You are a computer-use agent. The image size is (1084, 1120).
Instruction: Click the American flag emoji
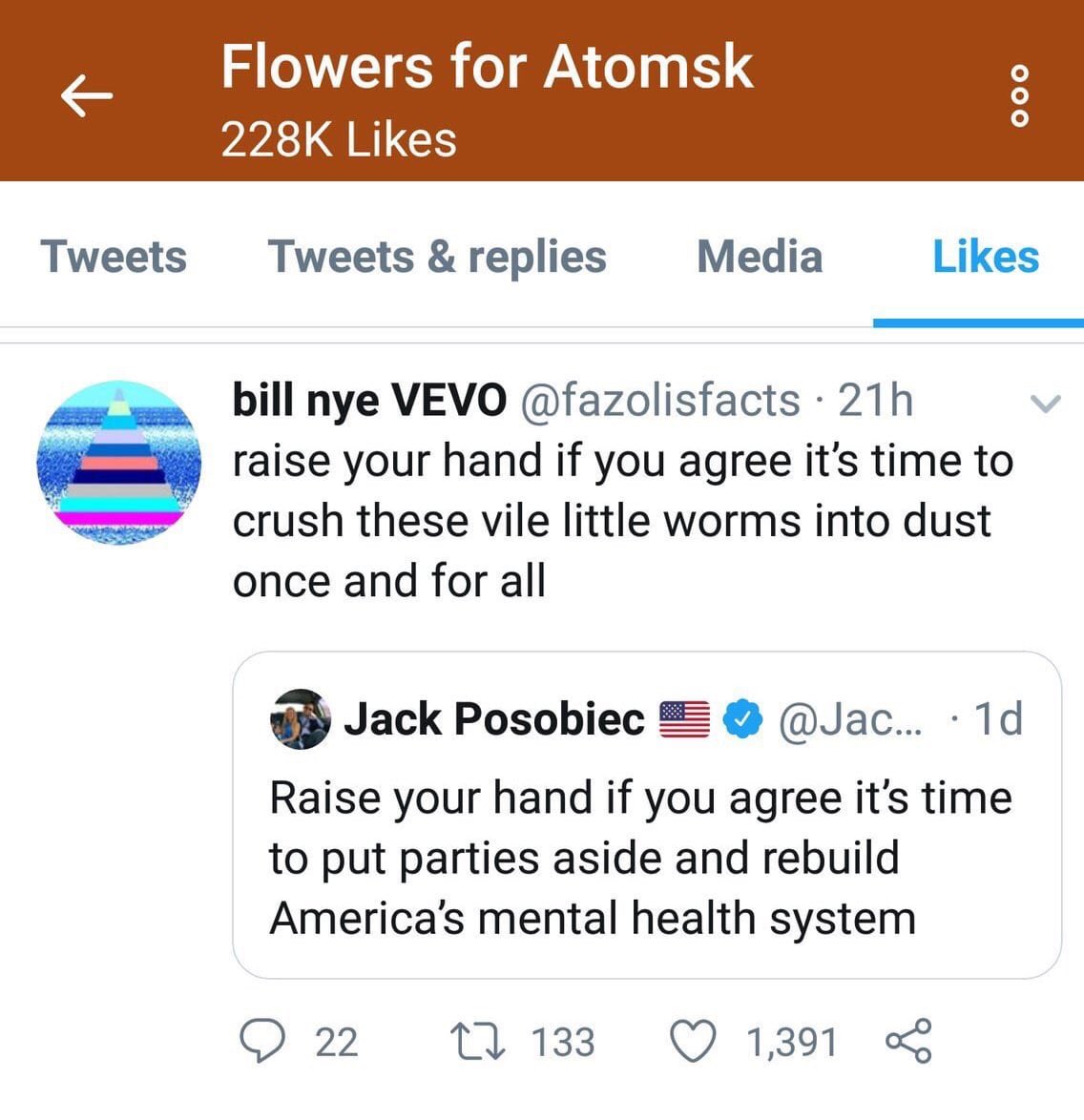(x=684, y=719)
